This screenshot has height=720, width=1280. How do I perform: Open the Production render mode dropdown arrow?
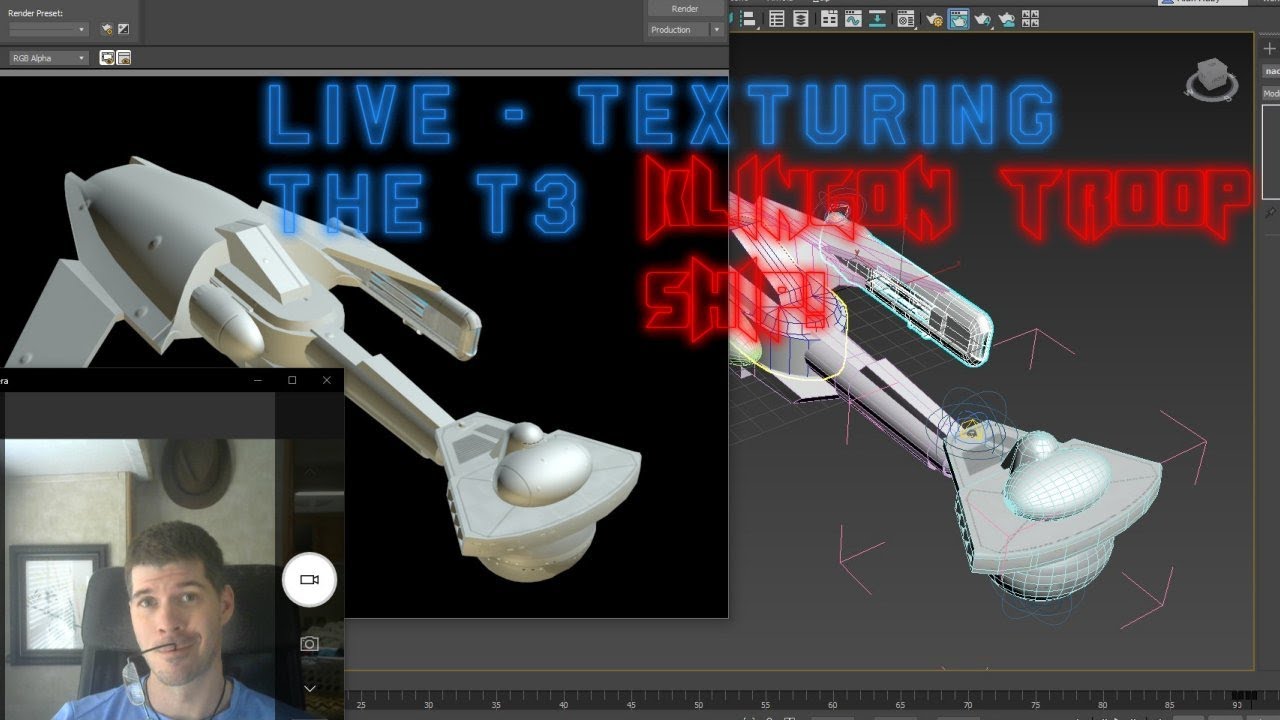716,30
